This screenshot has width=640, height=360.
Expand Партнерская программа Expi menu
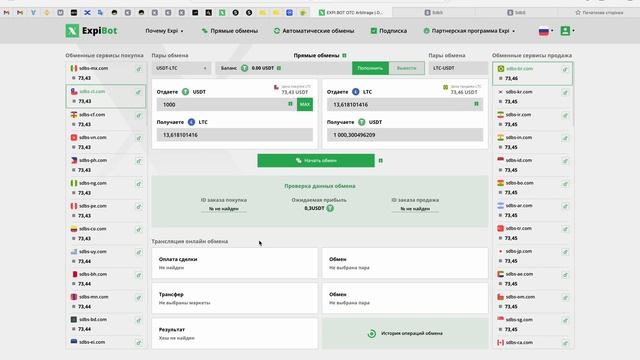(469, 31)
